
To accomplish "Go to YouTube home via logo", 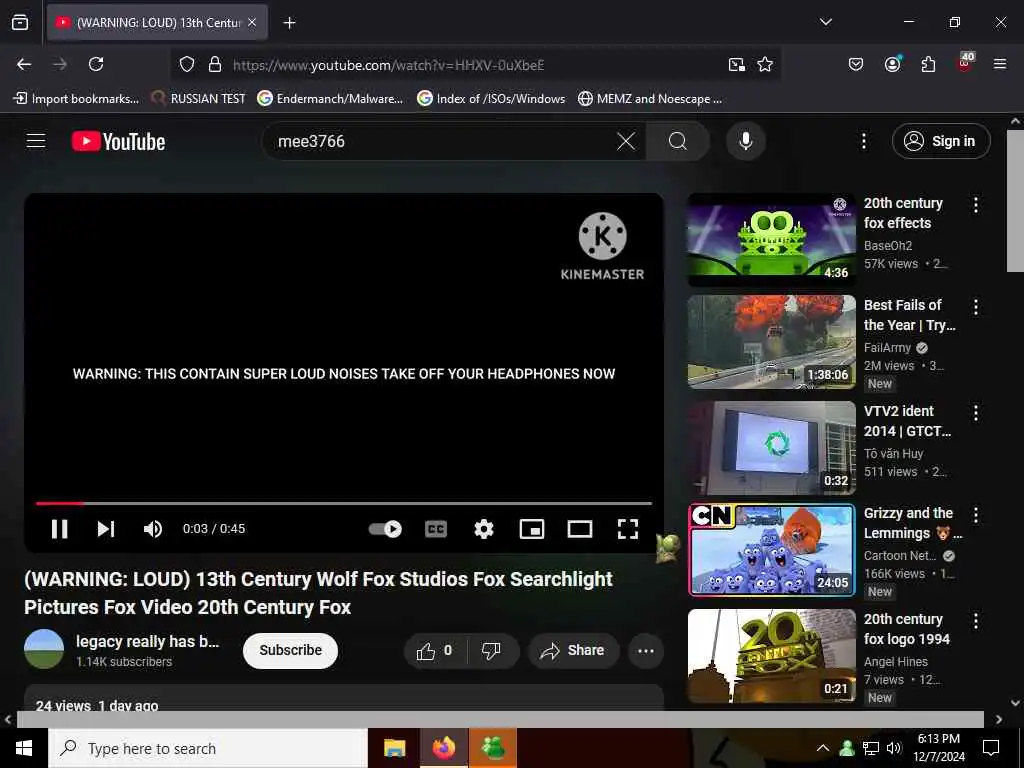I will click(x=118, y=141).
